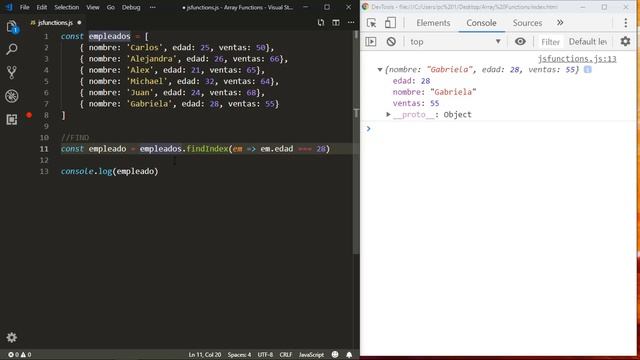Image resolution: width=640 pixels, height=360 pixels.
Task: Open Default levels dropdown
Action: tap(588, 42)
